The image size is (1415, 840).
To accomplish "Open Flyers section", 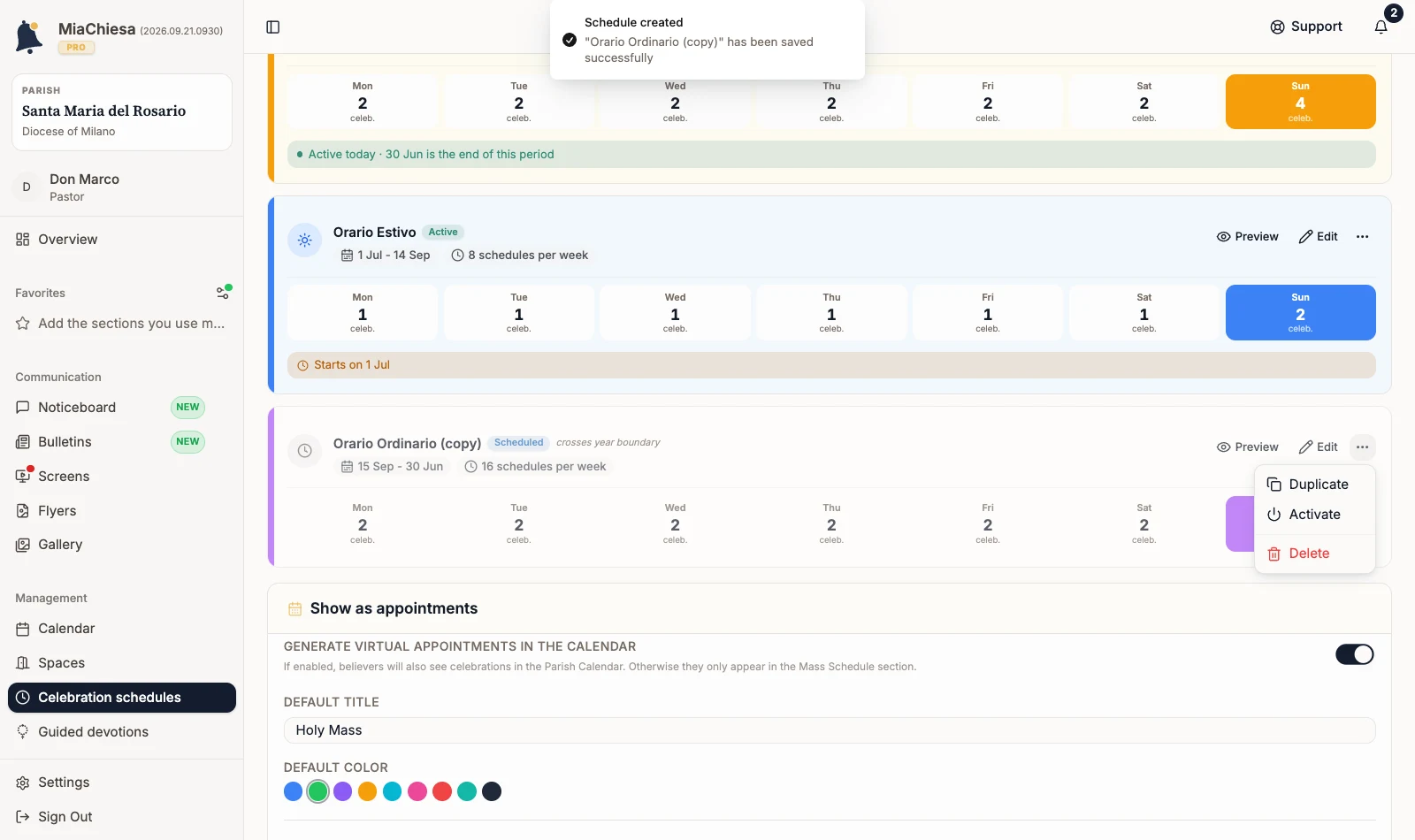I will click(122, 511).
